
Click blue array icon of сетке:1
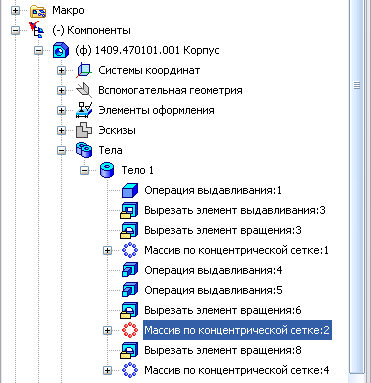(130, 250)
